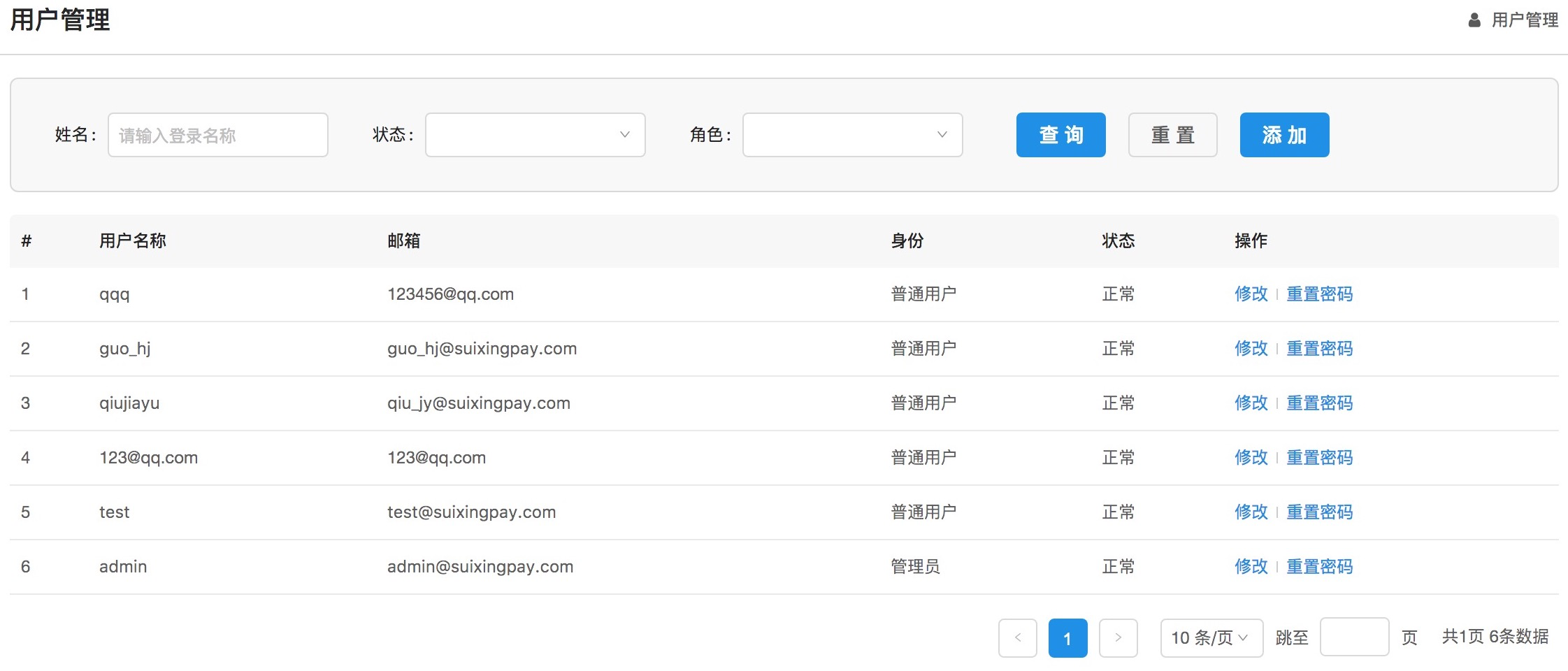Select page 1 in pagination

pyautogui.click(x=1068, y=638)
